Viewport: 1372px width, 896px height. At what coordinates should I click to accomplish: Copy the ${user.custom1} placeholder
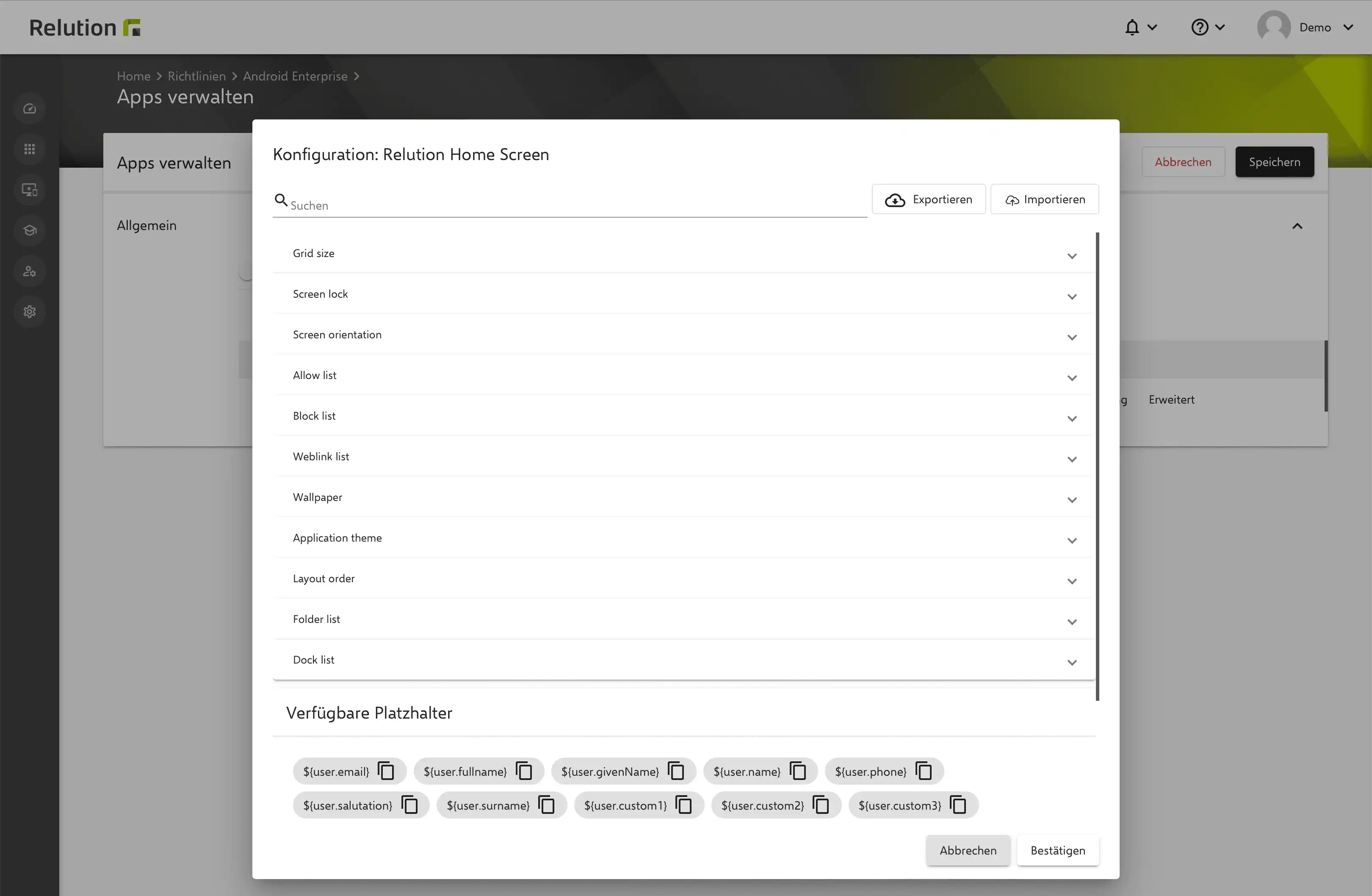(x=684, y=805)
